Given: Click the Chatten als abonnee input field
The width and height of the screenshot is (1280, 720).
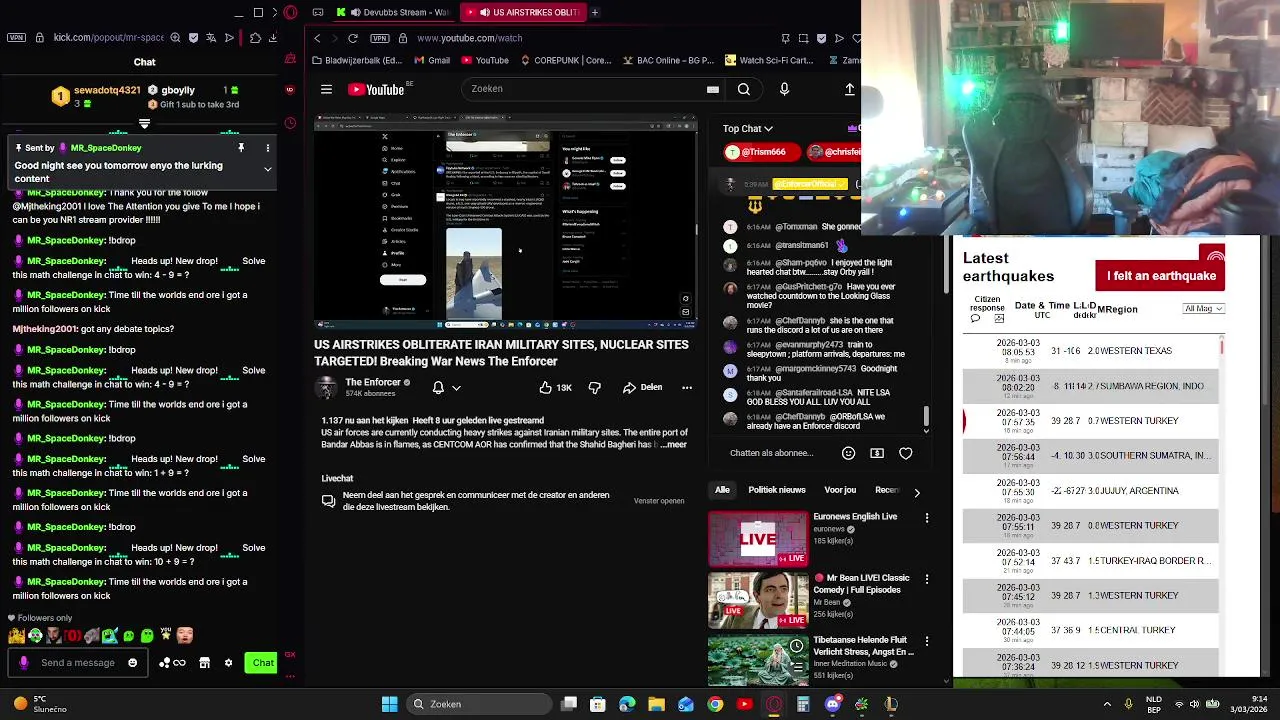Looking at the screenshot, I should [771, 453].
